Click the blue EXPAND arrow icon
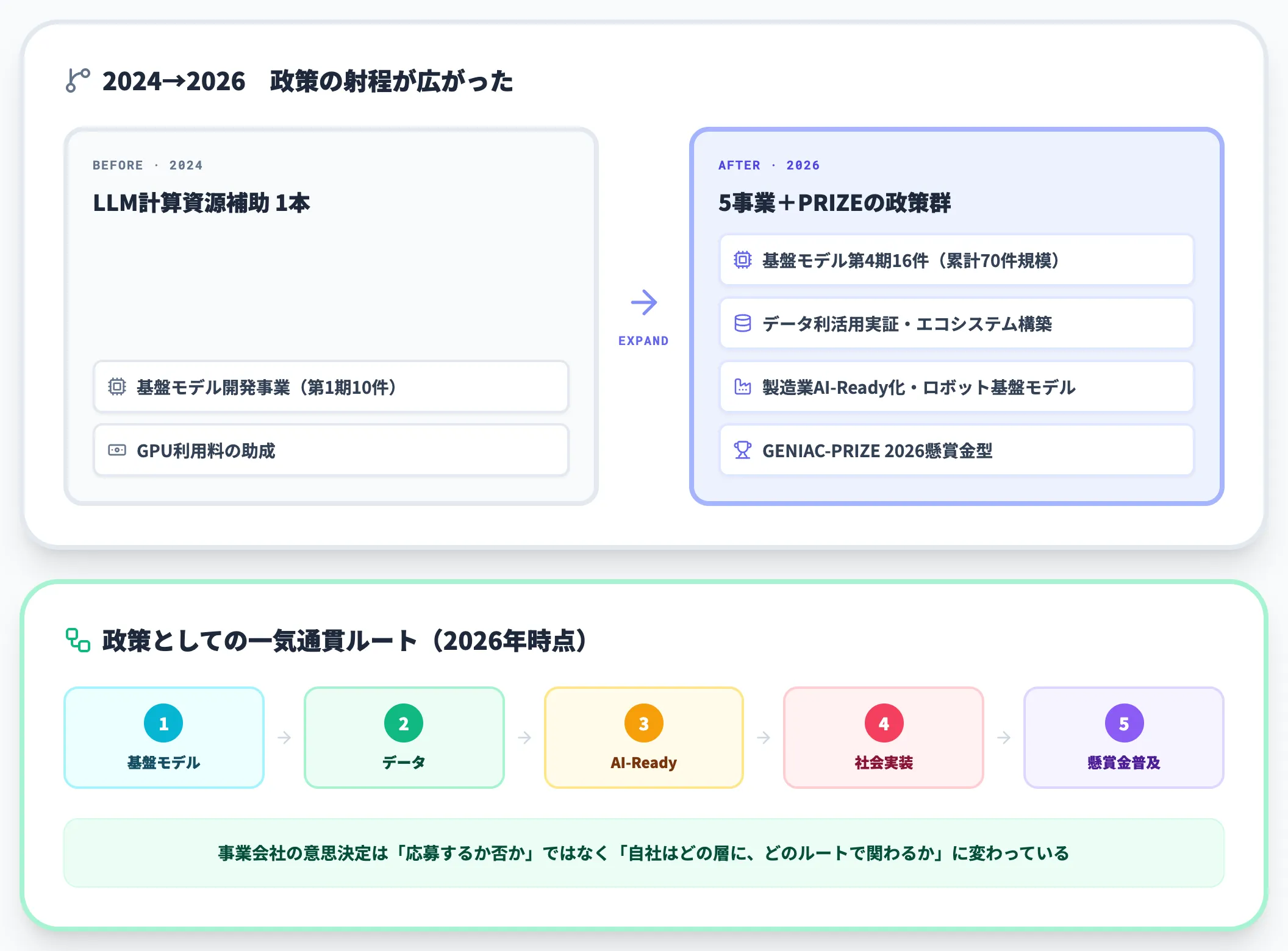The height and width of the screenshot is (951, 1288). coord(643,302)
